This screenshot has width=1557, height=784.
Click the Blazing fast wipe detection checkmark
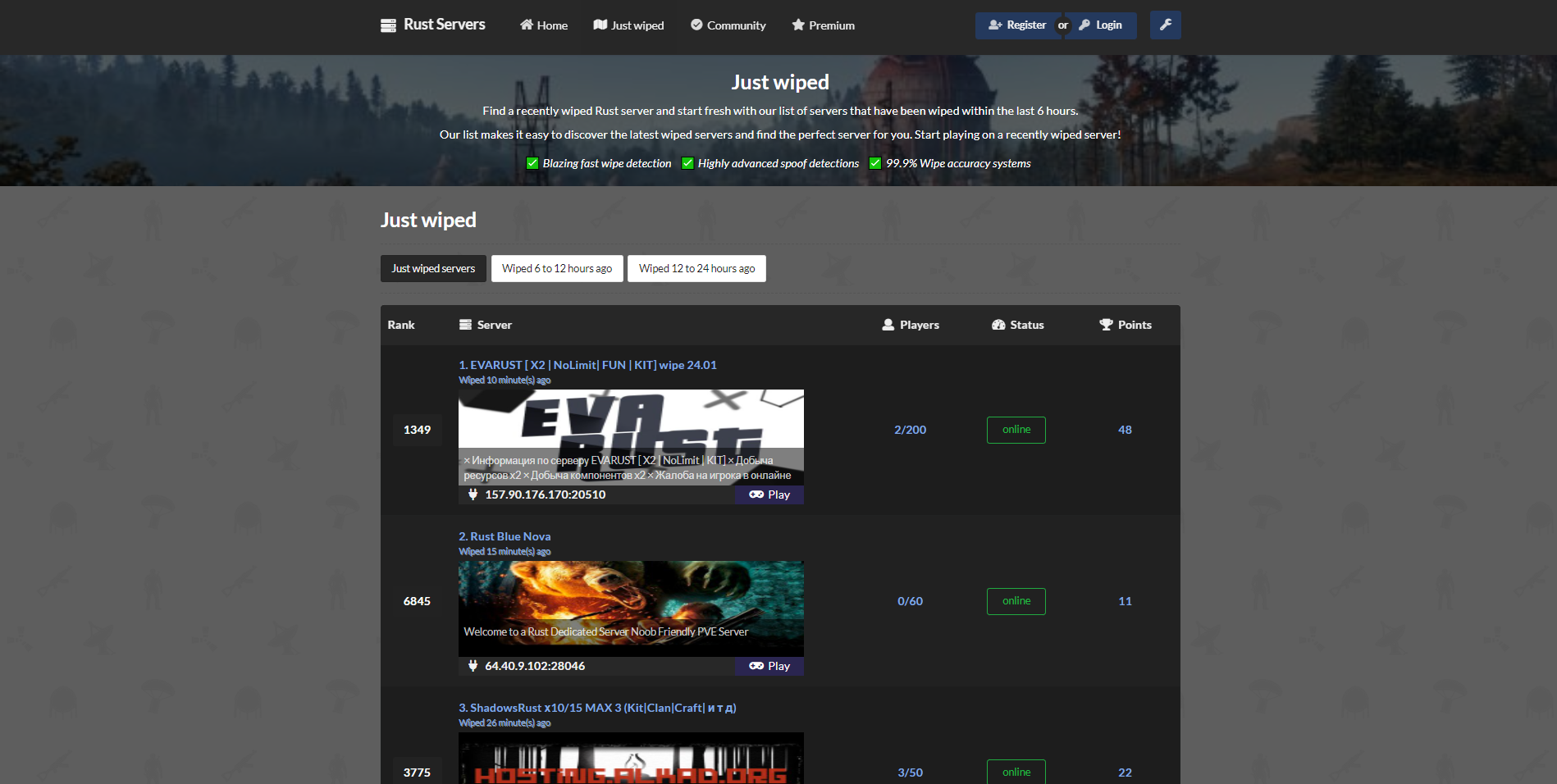[532, 163]
